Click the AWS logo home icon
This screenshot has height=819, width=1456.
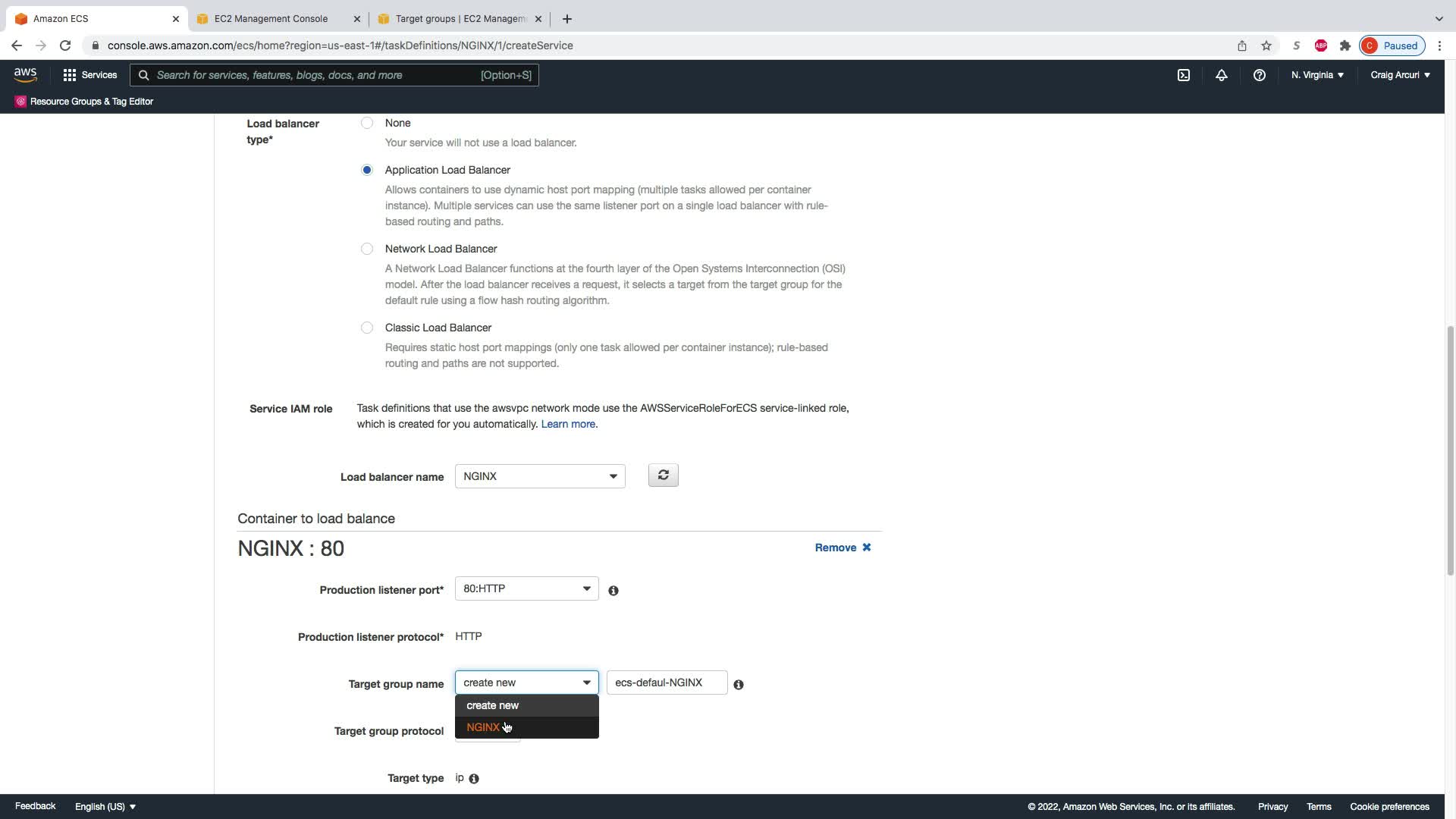pos(25,74)
